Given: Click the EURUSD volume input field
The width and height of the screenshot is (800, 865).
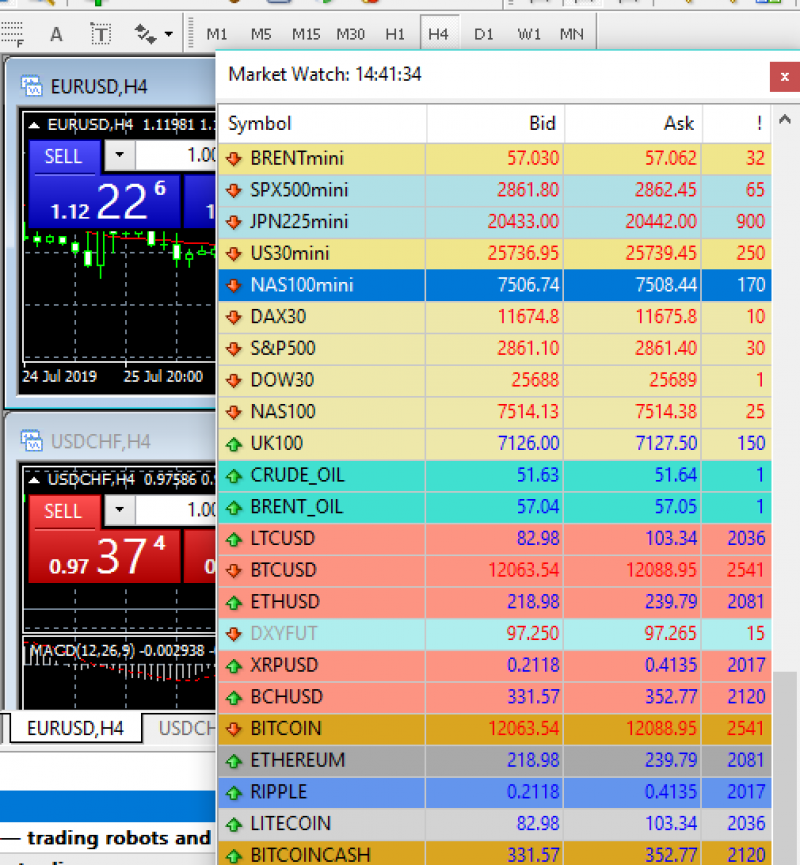Looking at the screenshot, I should 176,155.
